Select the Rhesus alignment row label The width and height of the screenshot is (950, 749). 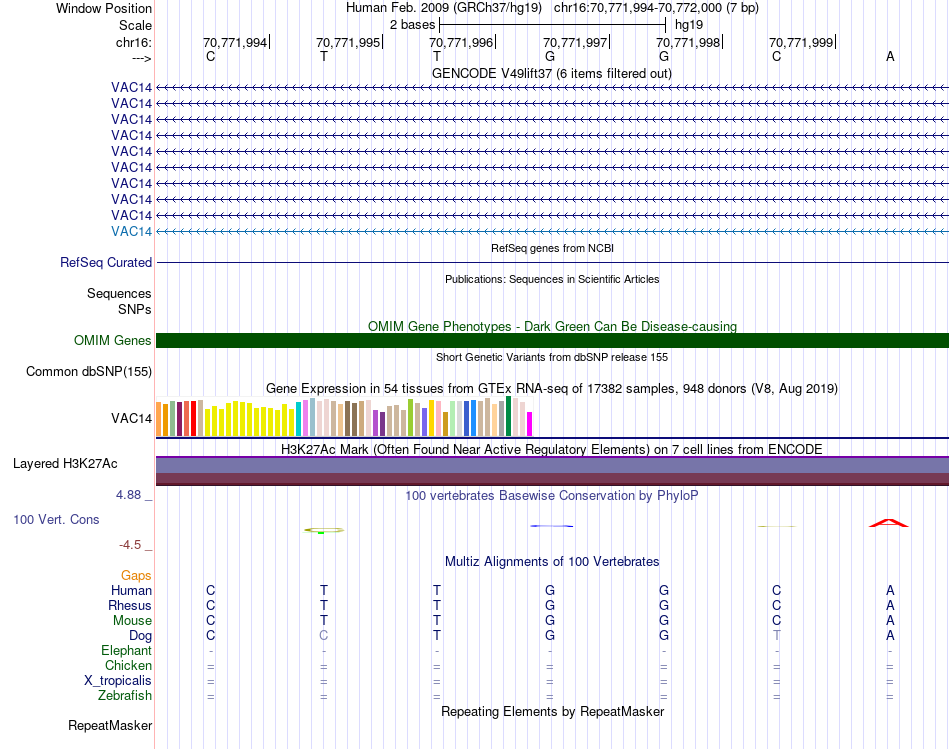tap(130, 605)
